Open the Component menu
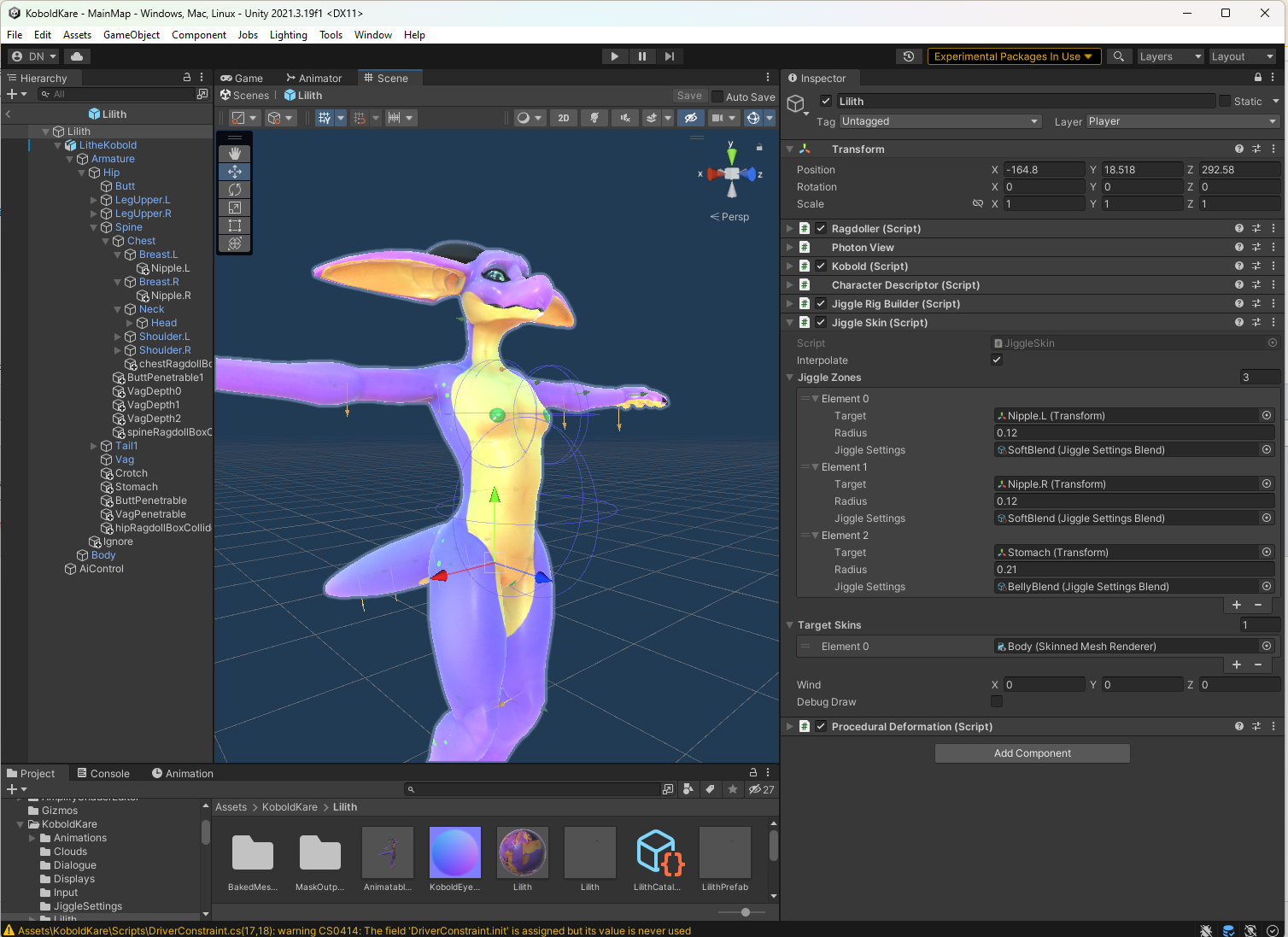The height and width of the screenshot is (937, 1288). (199, 35)
